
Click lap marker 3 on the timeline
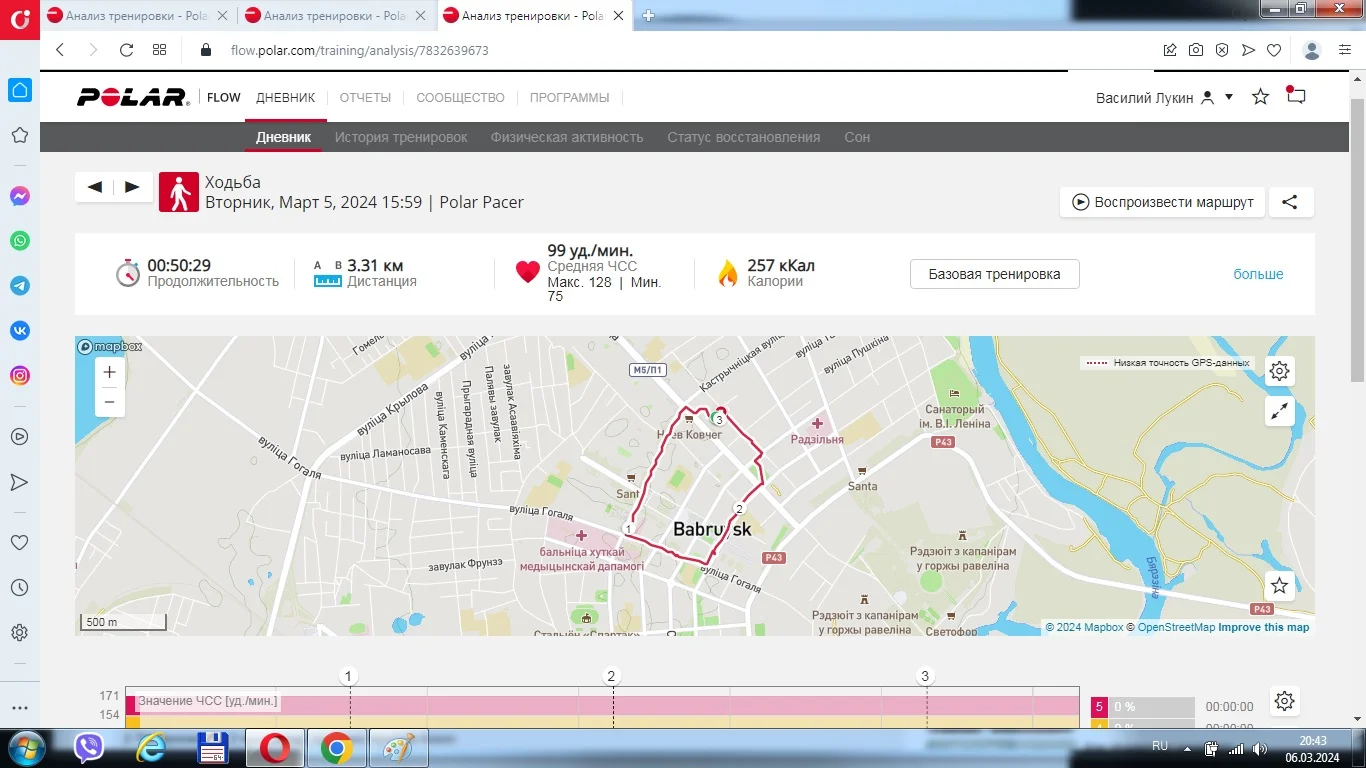pos(925,677)
